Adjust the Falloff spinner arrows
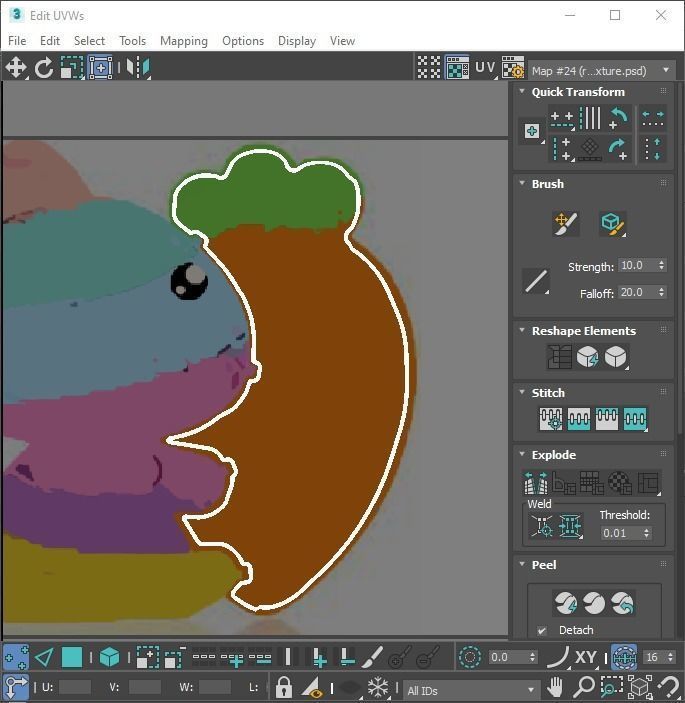The width and height of the screenshot is (685, 703). coord(661,292)
